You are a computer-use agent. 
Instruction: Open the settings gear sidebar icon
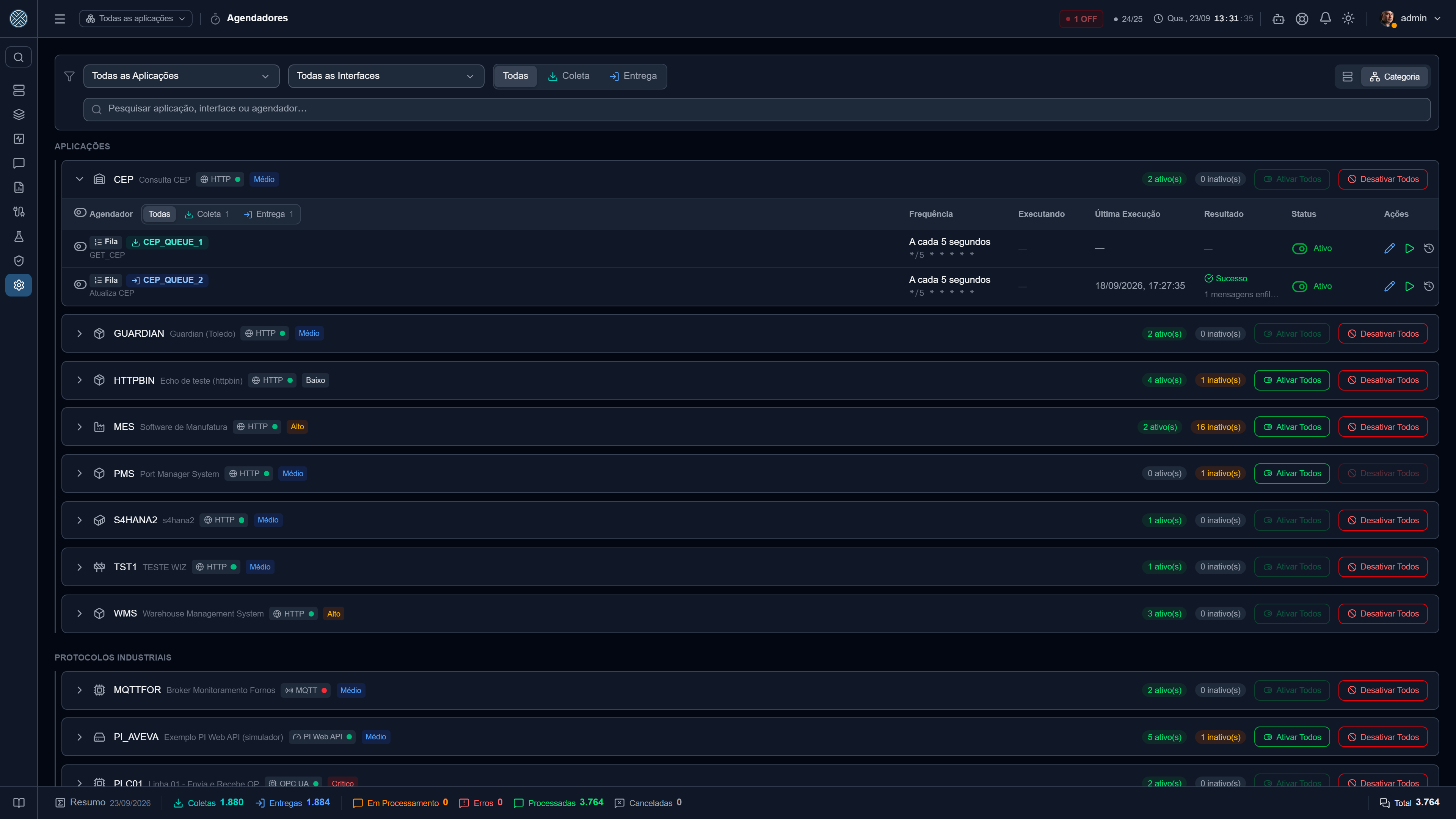[19, 285]
